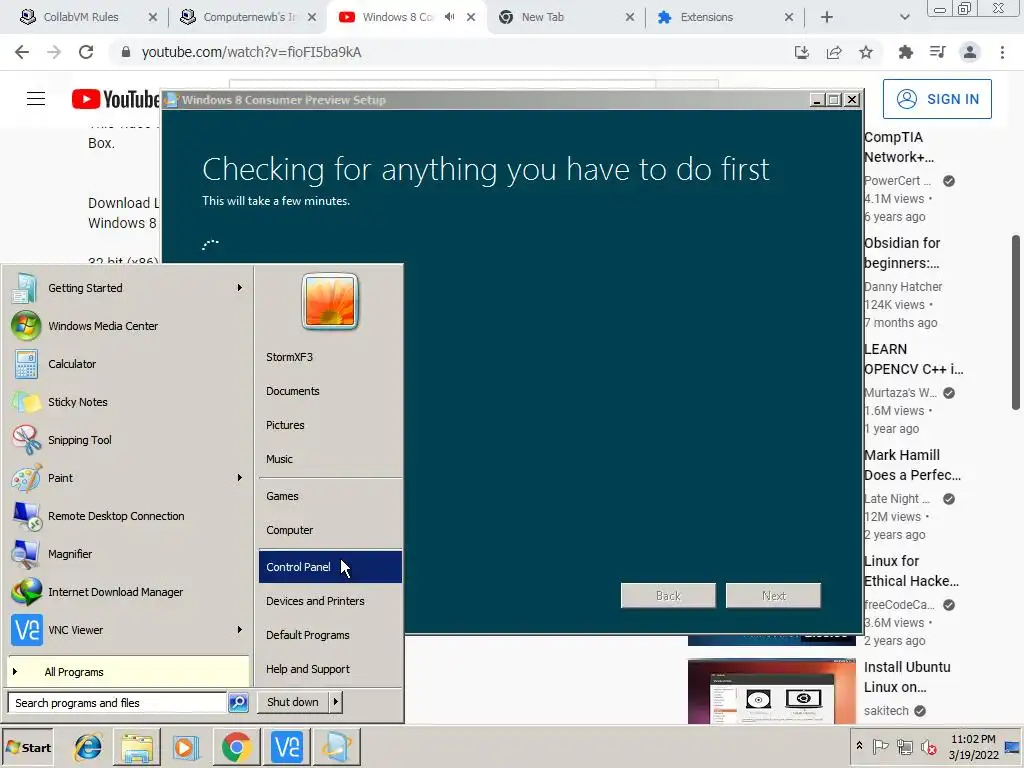Open Chrome media controls icon
This screenshot has height=768, width=1024.
[x=937, y=52]
